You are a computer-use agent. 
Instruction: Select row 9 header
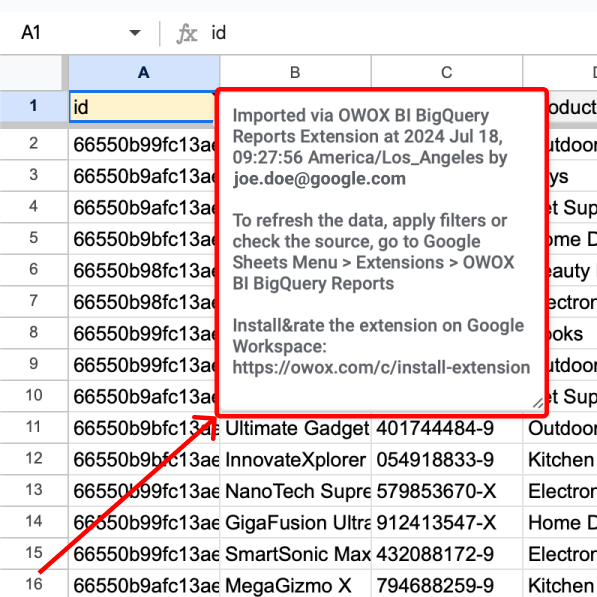coord(34,364)
